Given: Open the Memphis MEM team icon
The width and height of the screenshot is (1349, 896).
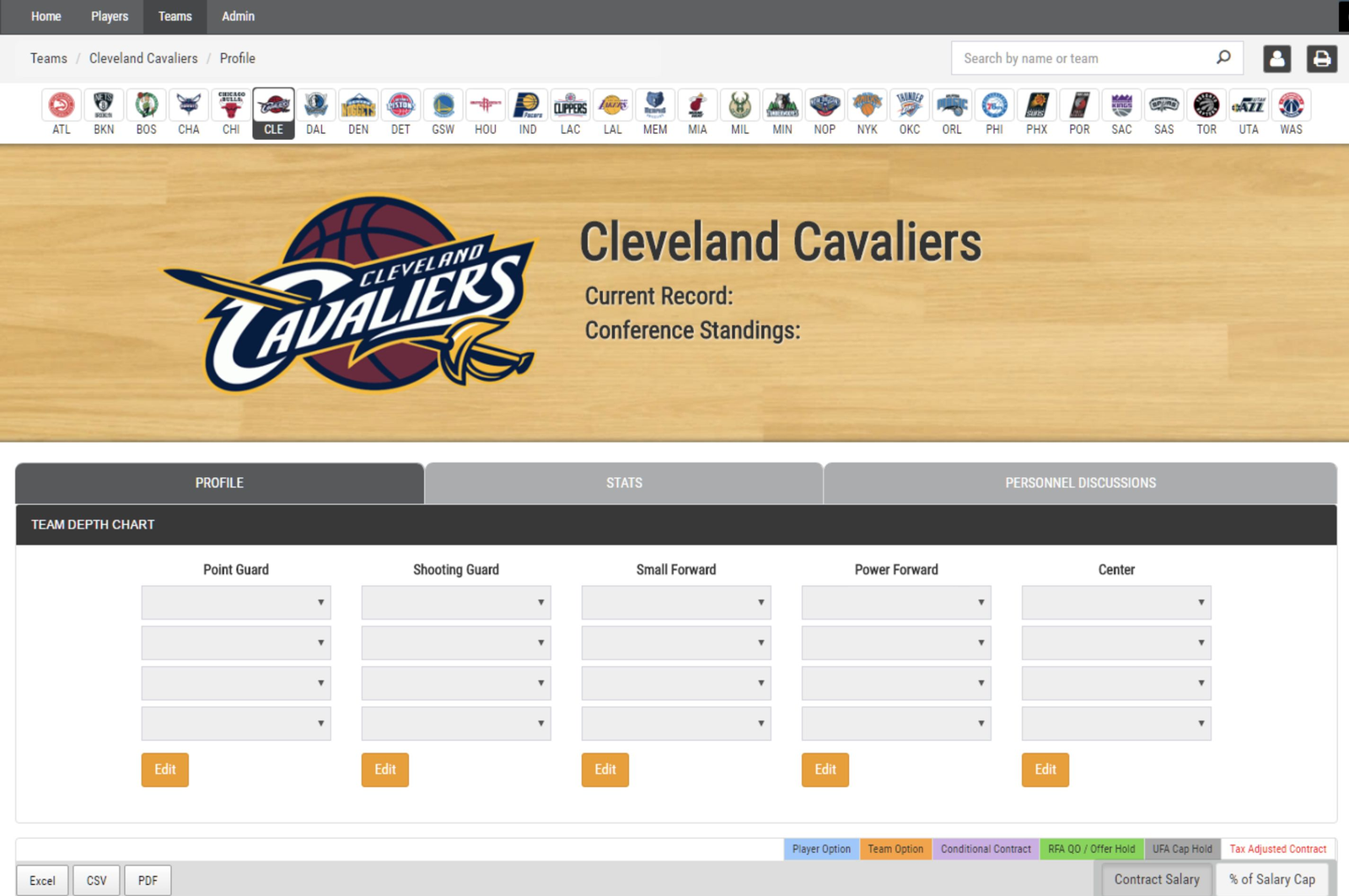Looking at the screenshot, I should click(x=655, y=113).
